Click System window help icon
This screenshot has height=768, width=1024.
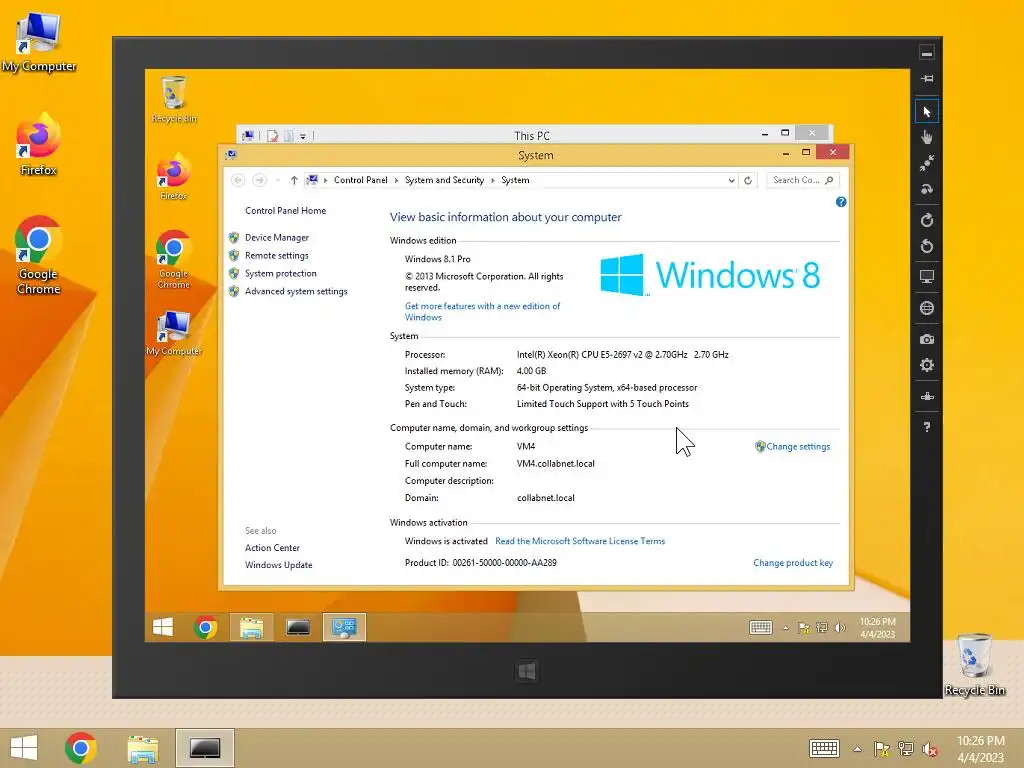pyautogui.click(x=841, y=202)
